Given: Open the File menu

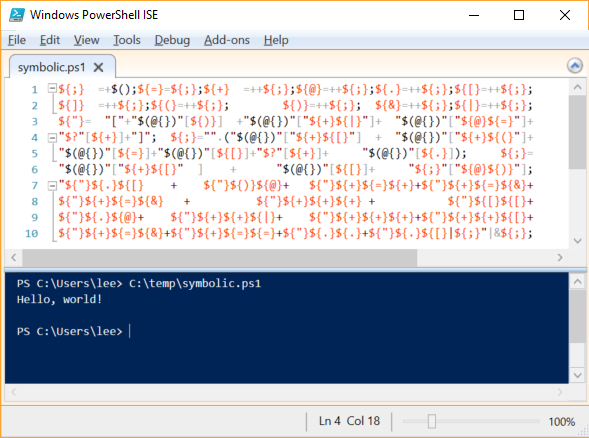Looking at the screenshot, I should point(17,40).
